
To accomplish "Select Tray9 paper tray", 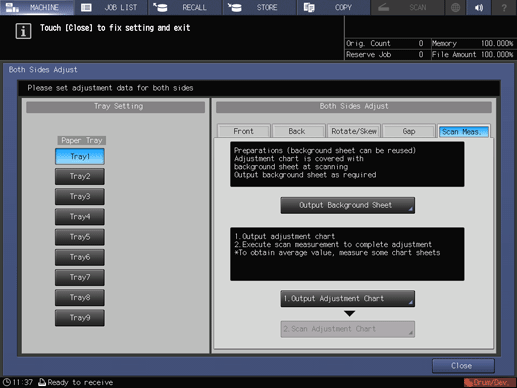I will click(x=80, y=318).
